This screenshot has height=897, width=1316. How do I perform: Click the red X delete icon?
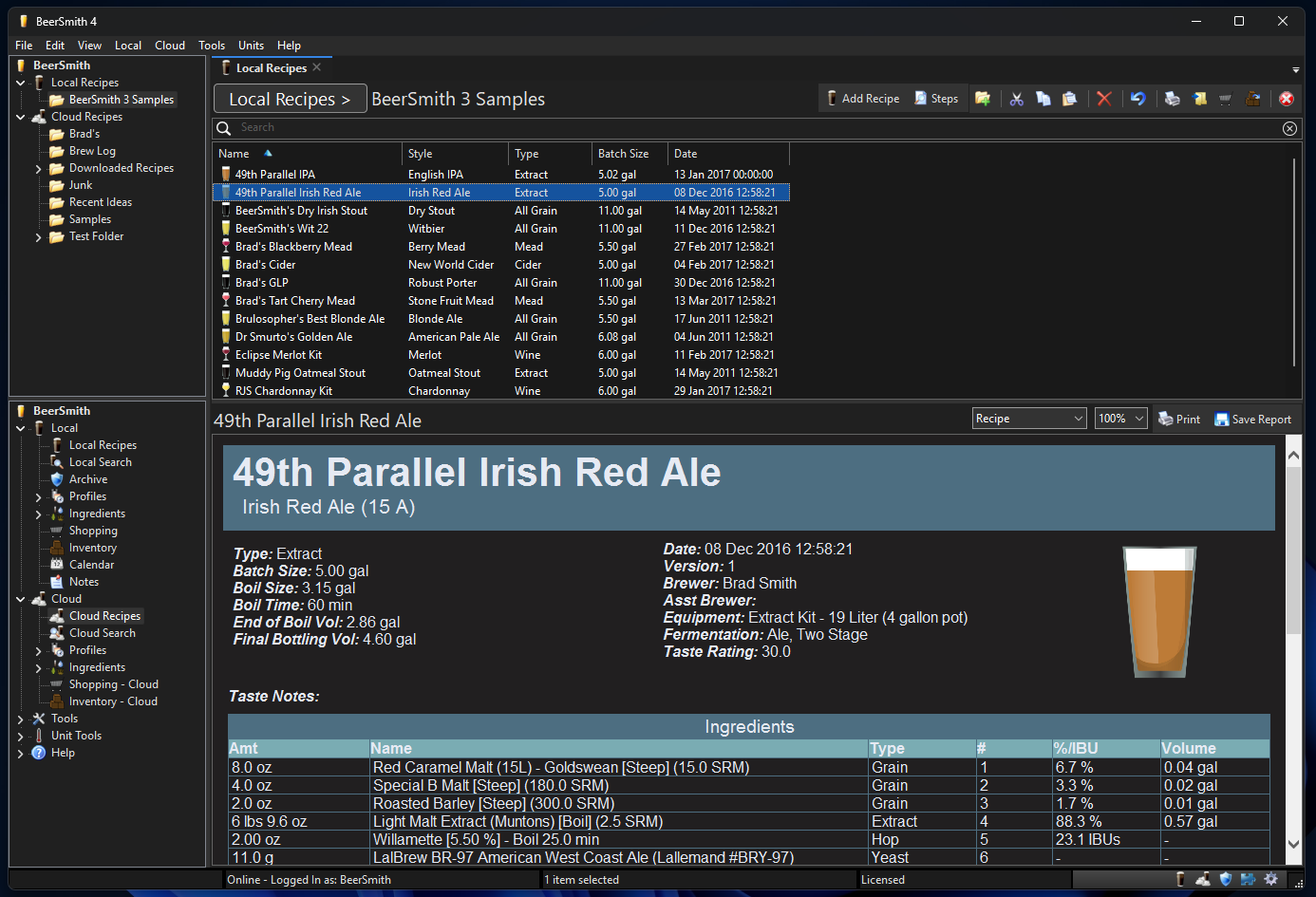[1103, 99]
